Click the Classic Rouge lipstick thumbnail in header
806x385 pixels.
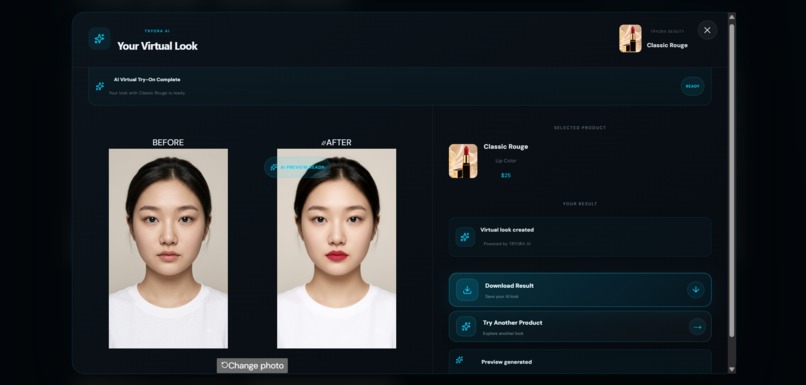click(630, 39)
